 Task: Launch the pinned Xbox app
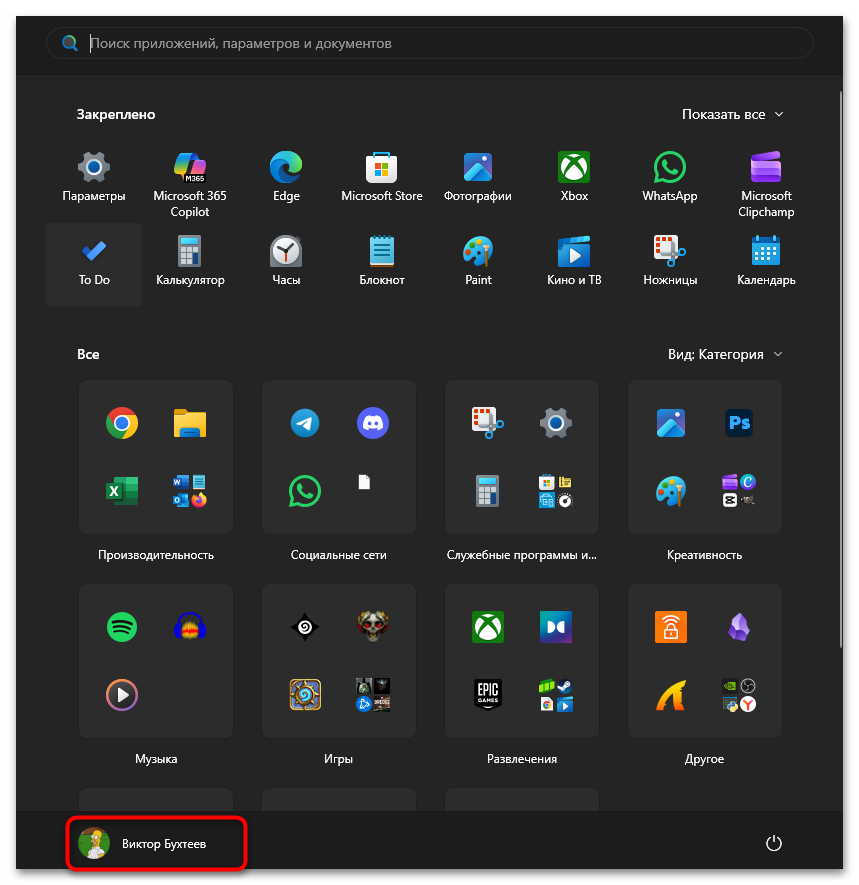[573, 177]
